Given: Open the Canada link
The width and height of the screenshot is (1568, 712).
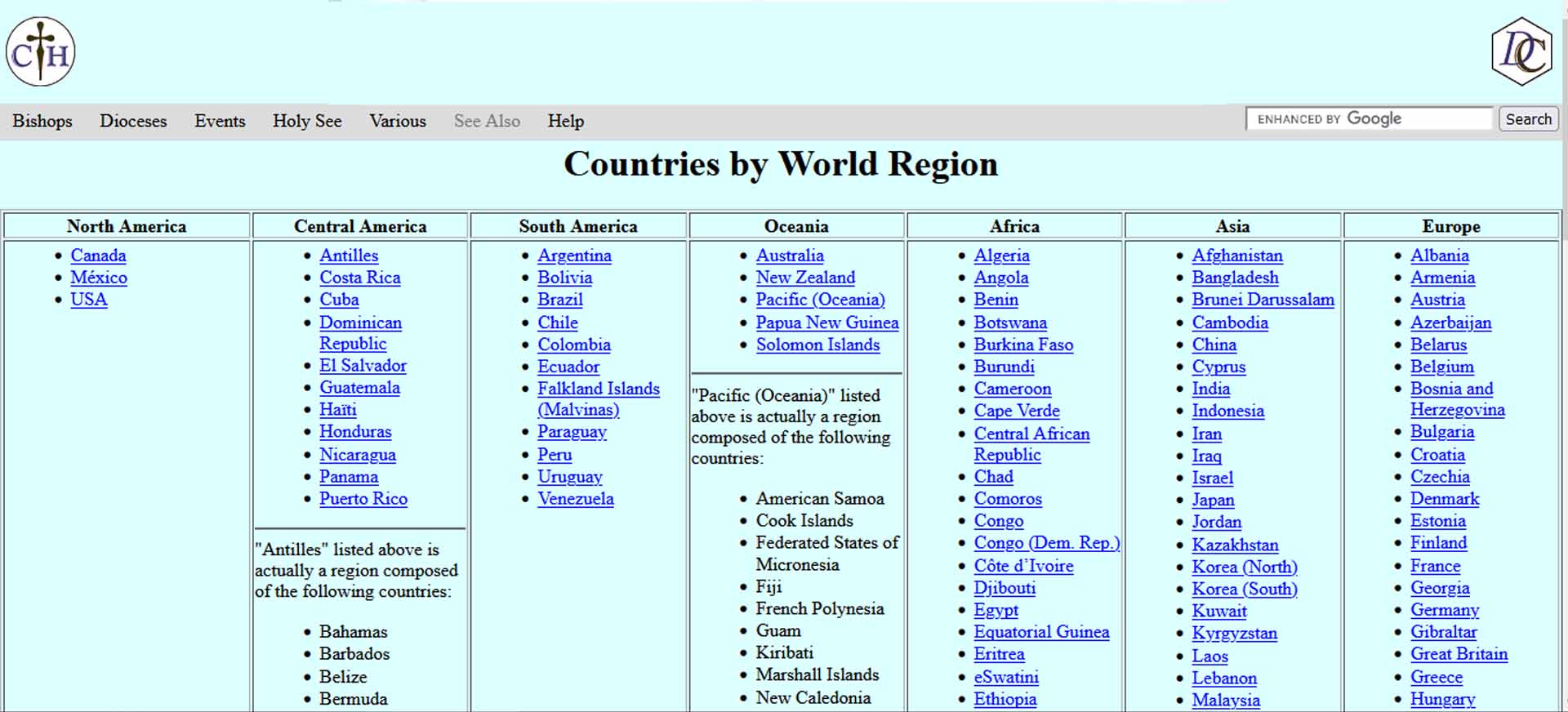Looking at the screenshot, I should (x=98, y=256).
